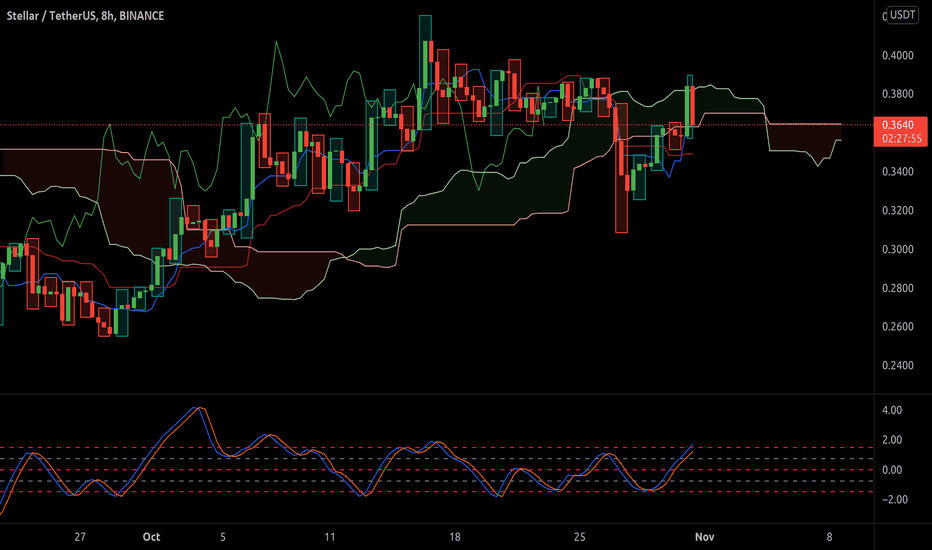Click the 0.2600 price axis label
Image resolution: width=932 pixels, height=550 pixels.
(898, 326)
